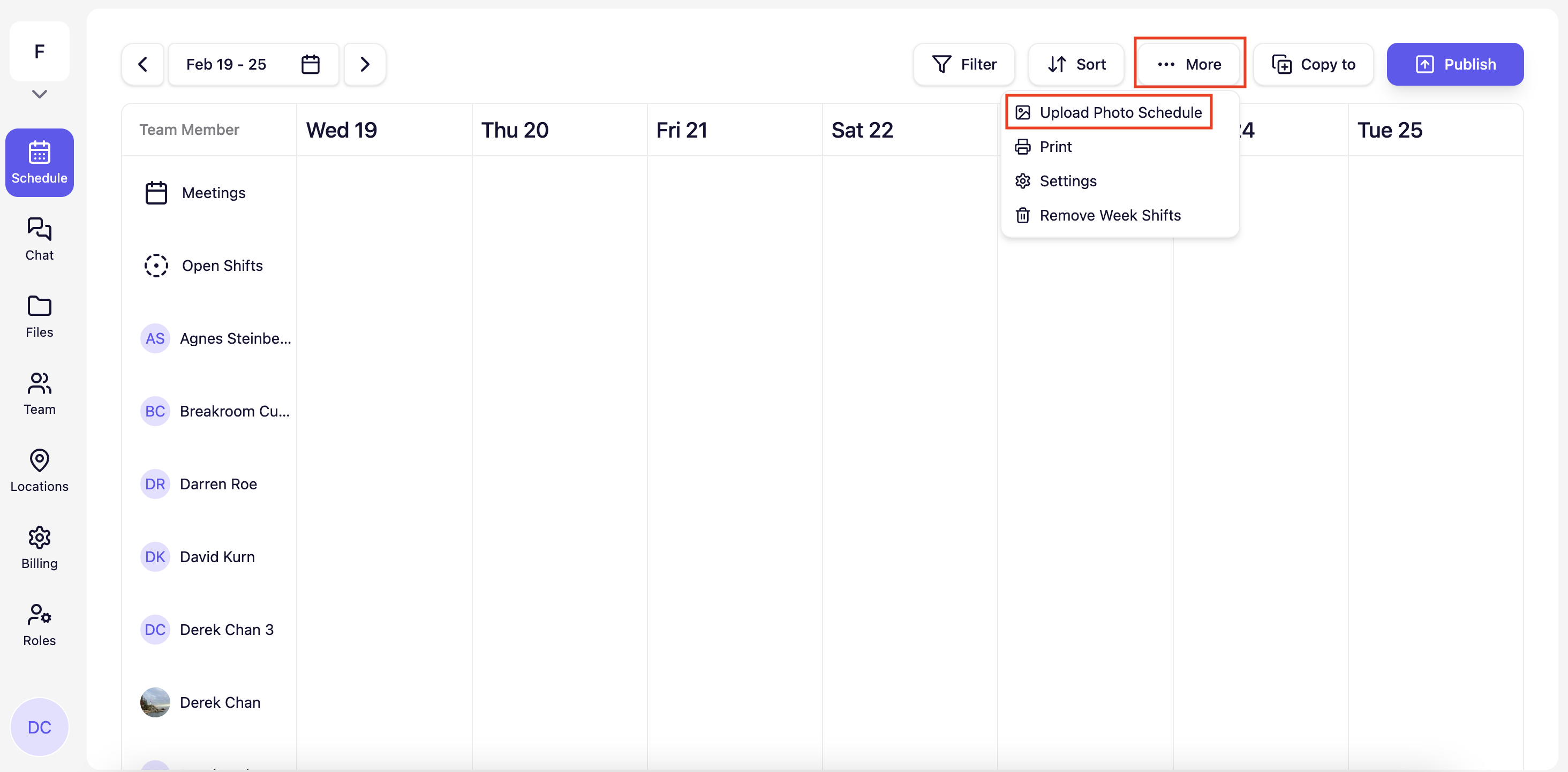Open the Copy to dialog

coord(1314,64)
